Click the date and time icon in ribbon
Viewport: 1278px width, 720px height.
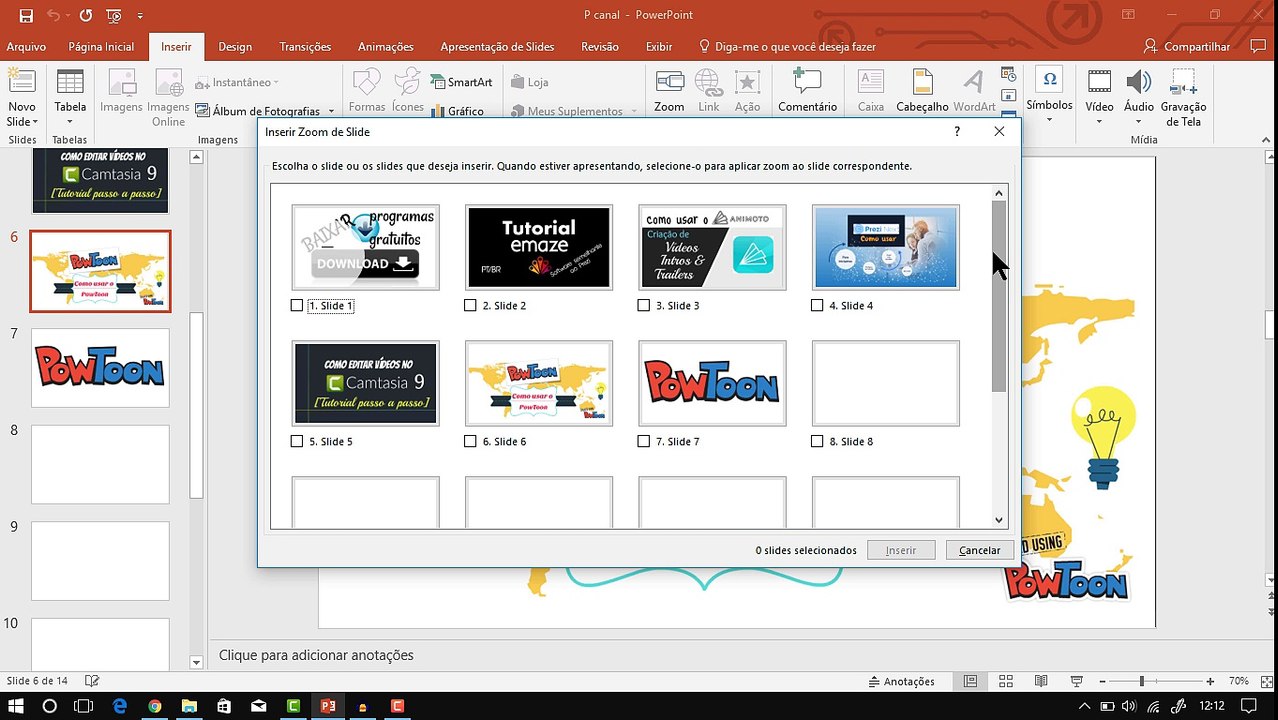pyautogui.click(x=1009, y=75)
